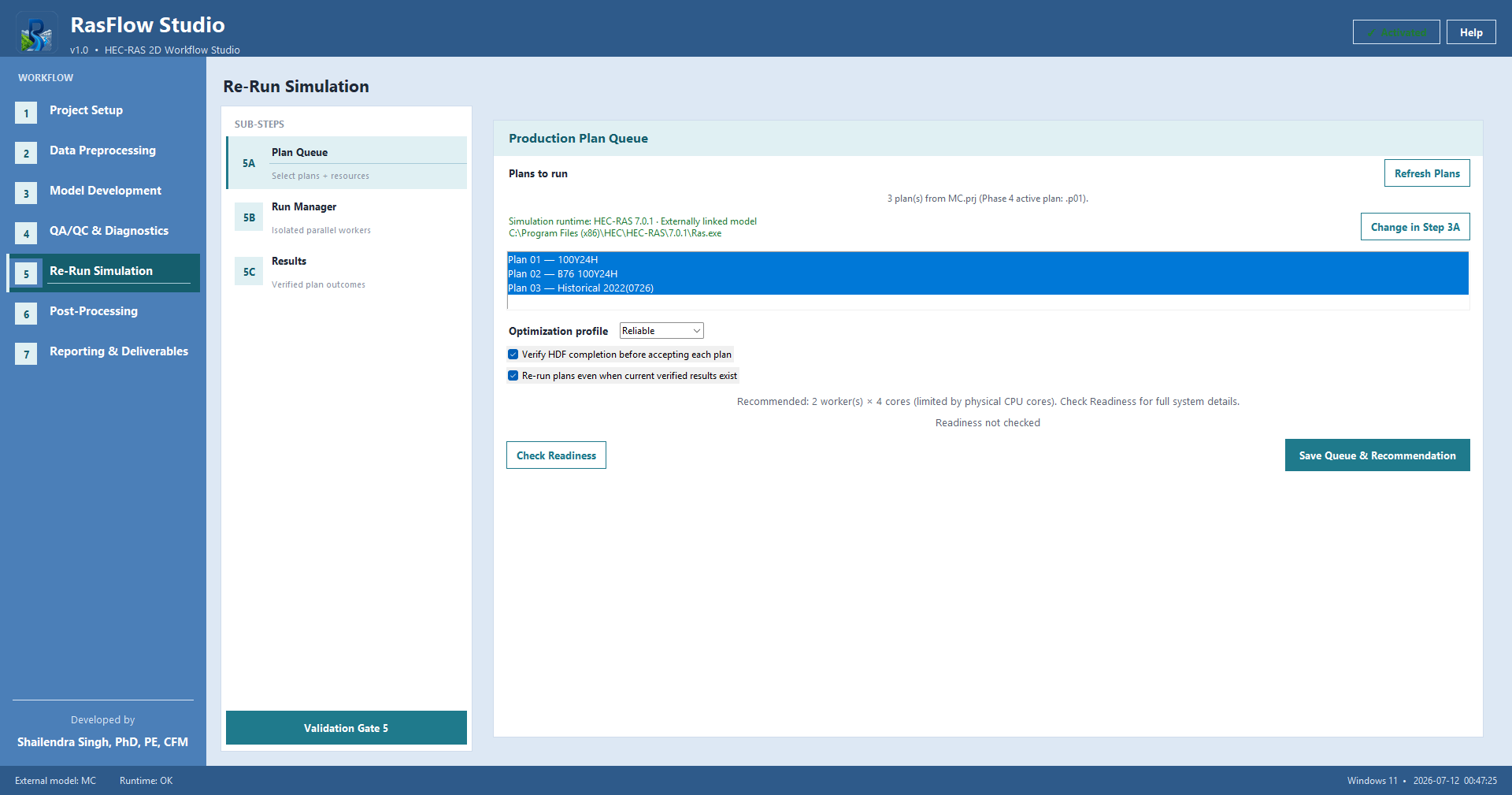Select the Plan Queue sub-step

click(x=346, y=163)
